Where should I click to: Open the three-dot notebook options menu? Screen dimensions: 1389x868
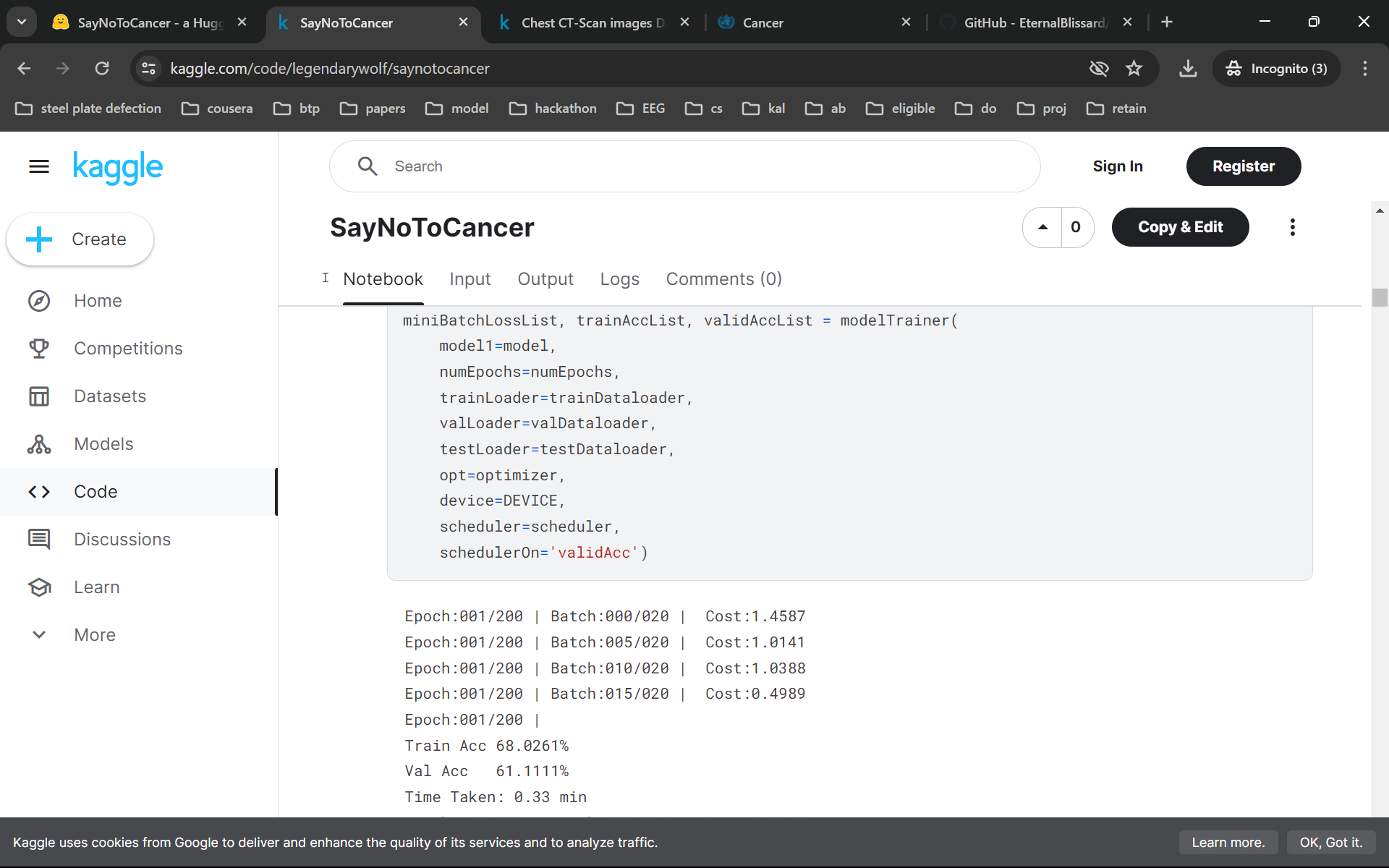point(1292,227)
